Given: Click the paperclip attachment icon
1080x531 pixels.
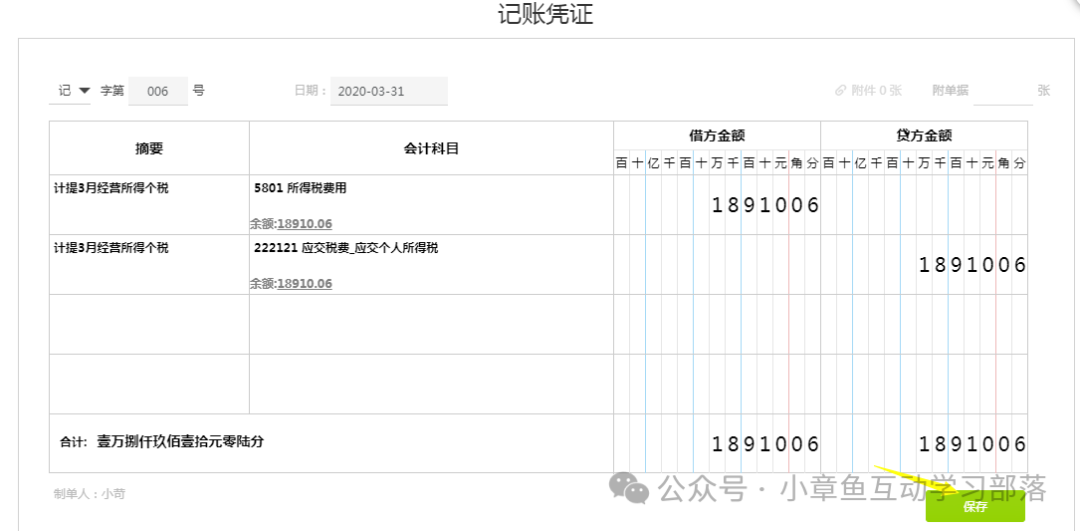Looking at the screenshot, I should point(841,91).
